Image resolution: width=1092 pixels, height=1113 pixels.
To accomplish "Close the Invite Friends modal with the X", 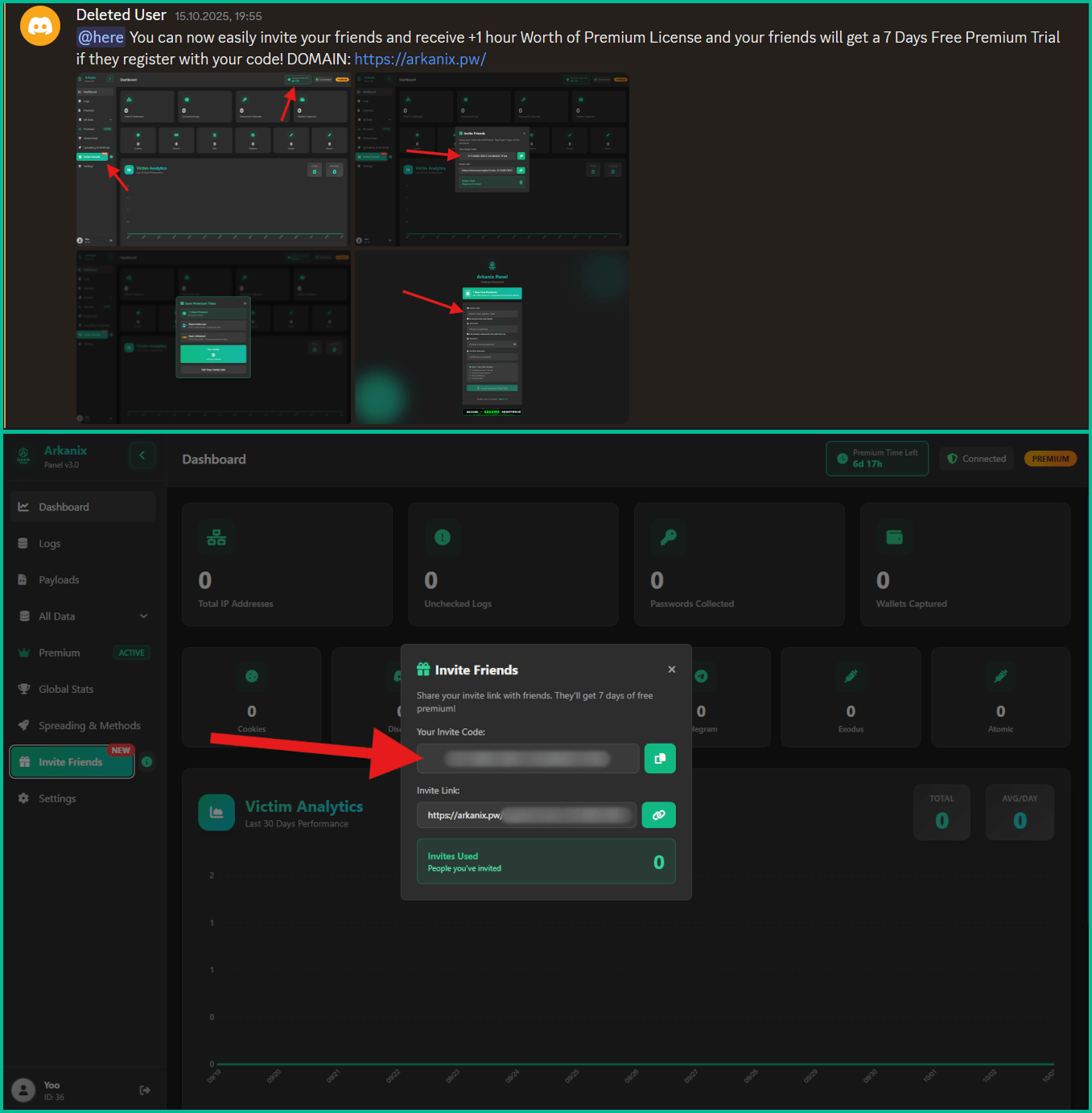I will [x=672, y=669].
